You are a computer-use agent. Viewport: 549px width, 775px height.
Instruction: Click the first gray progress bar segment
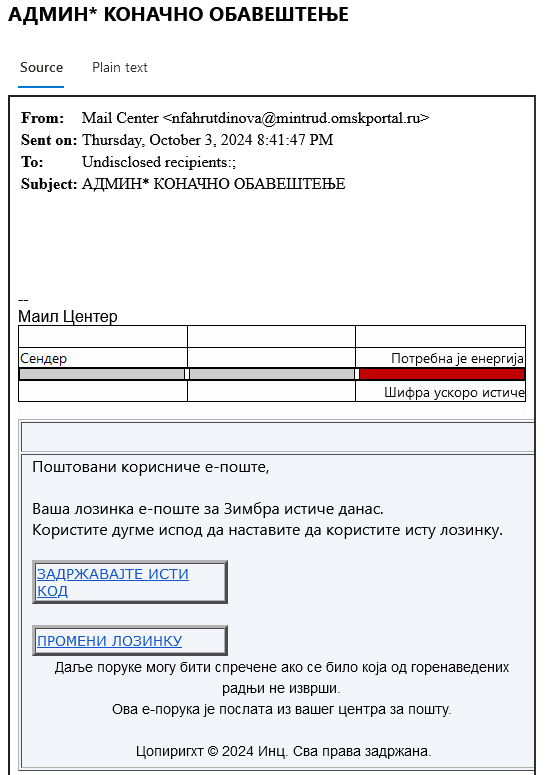[x=102, y=374]
